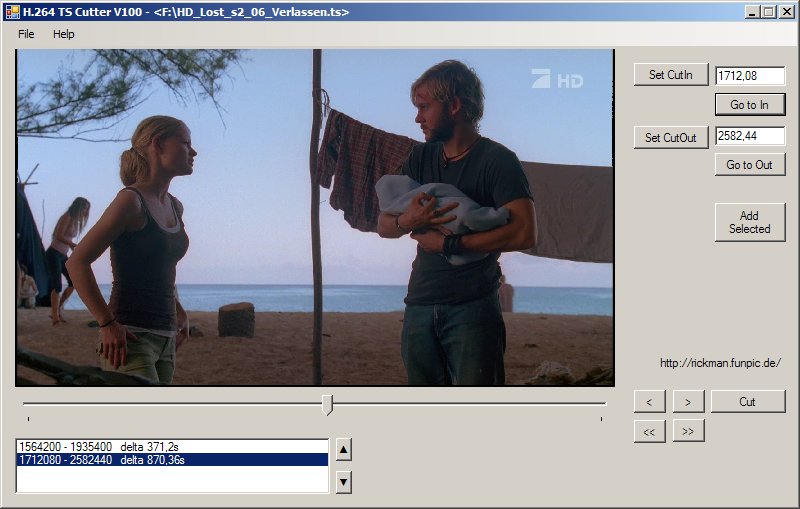This screenshot has width=800, height=509.
Task: Move selected cut down with down-arrow button
Action: click(343, 482)
